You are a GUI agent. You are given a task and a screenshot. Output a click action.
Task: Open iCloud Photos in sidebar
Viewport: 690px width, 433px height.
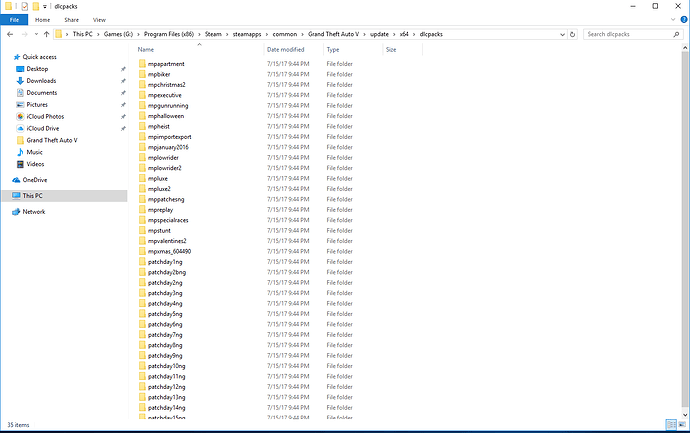(45, 117)
